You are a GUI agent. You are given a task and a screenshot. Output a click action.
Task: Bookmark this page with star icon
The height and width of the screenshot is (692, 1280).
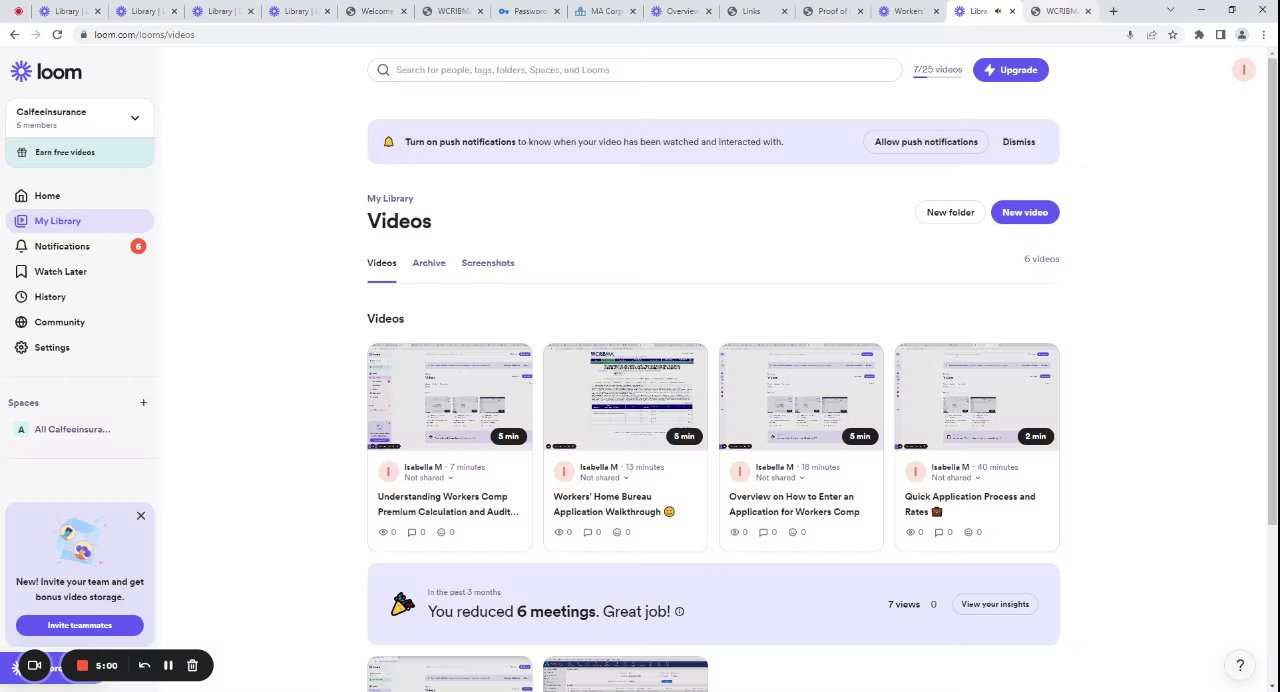[x=1173, y=34]
